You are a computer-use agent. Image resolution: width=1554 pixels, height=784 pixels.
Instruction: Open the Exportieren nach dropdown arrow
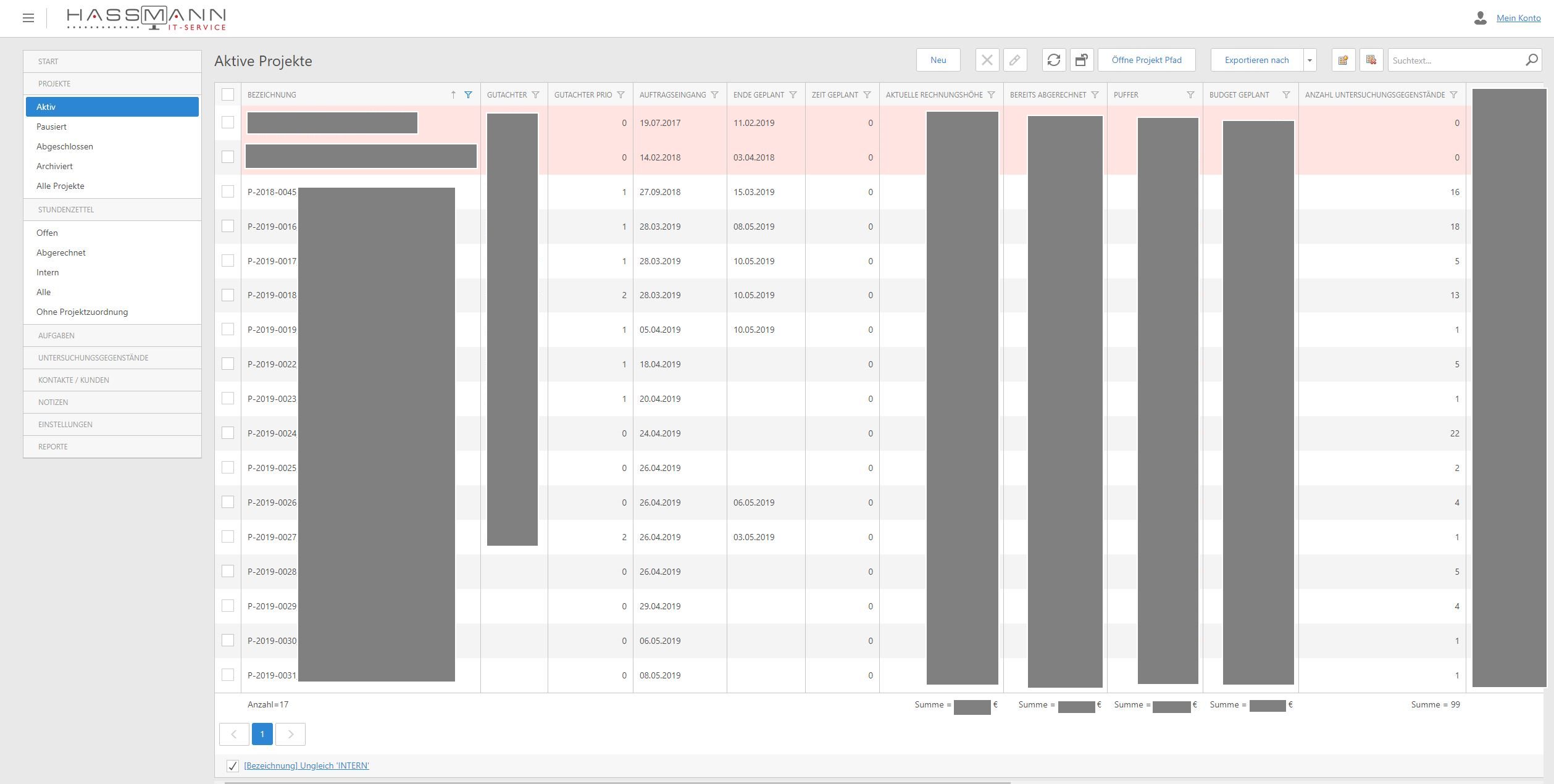[x=1310, y=60]
